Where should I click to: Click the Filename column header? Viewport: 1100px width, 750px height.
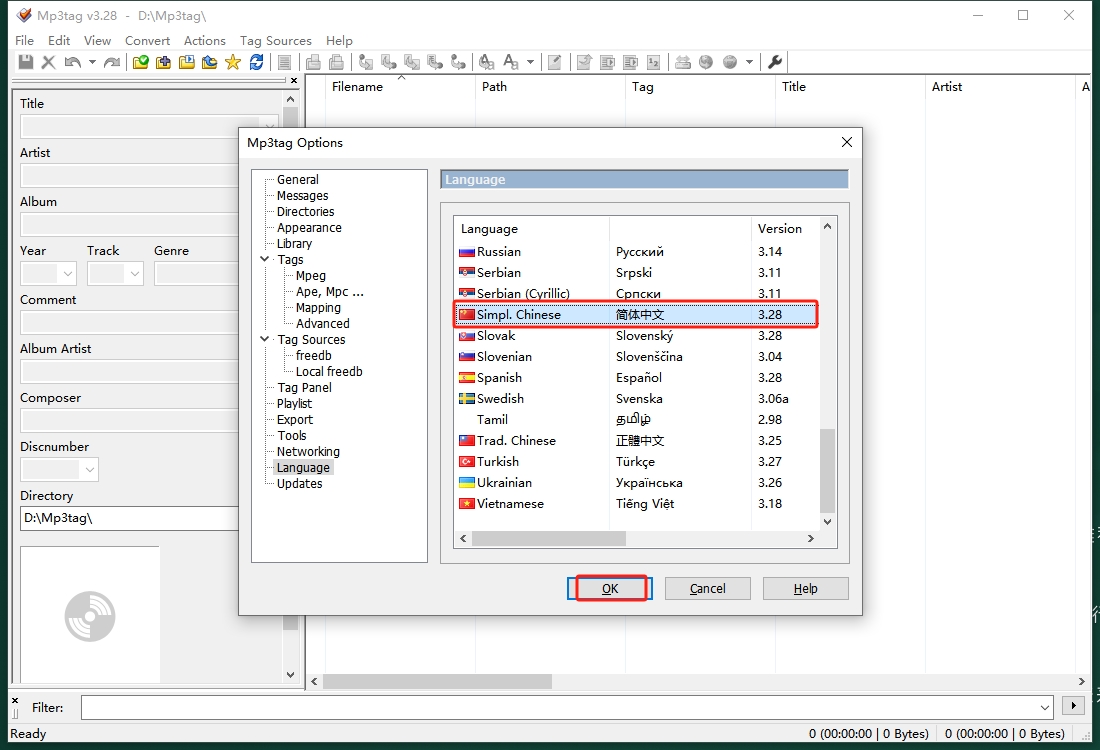click(401, 87)
